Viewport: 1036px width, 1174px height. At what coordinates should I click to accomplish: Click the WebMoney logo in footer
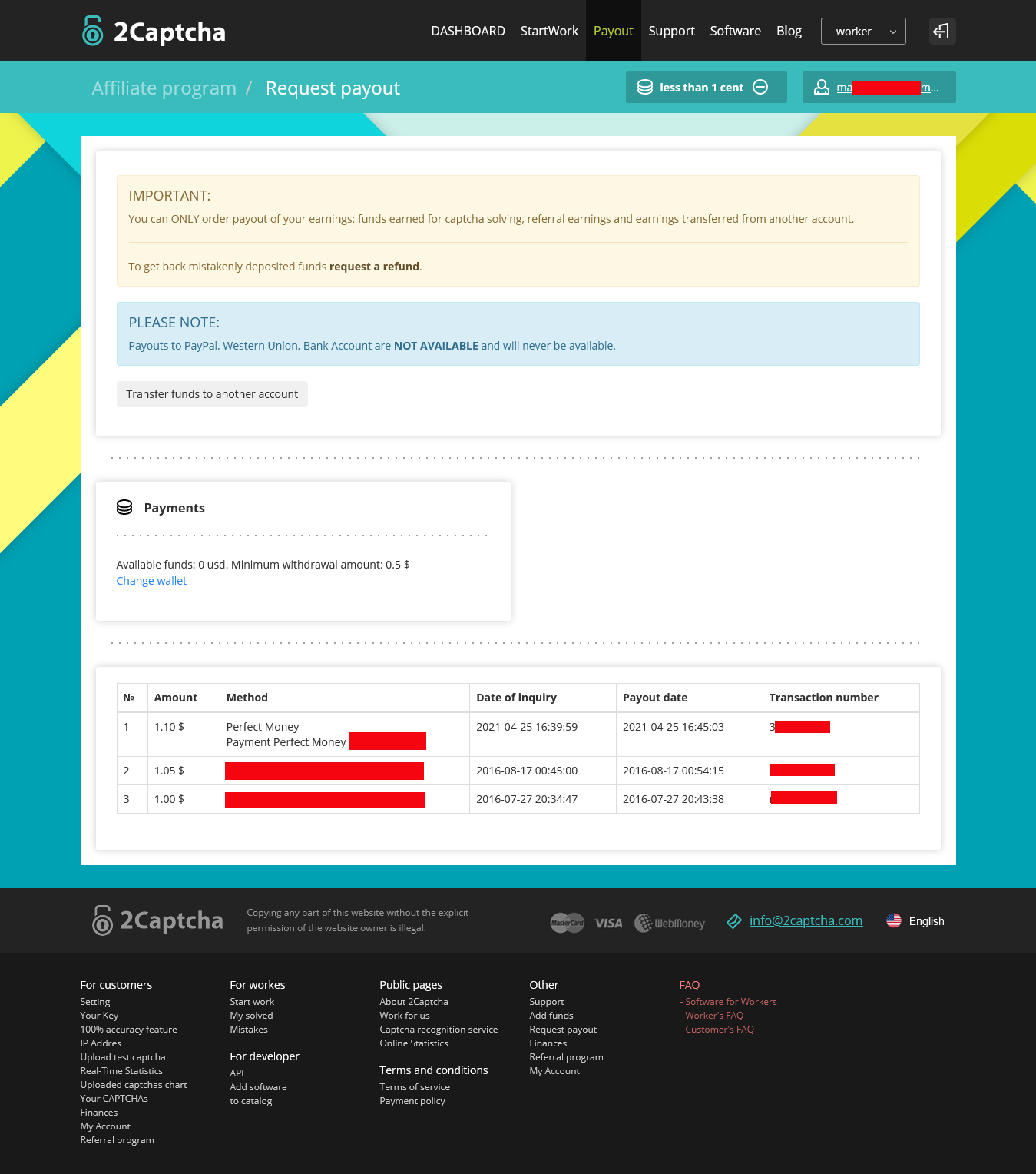670,923
